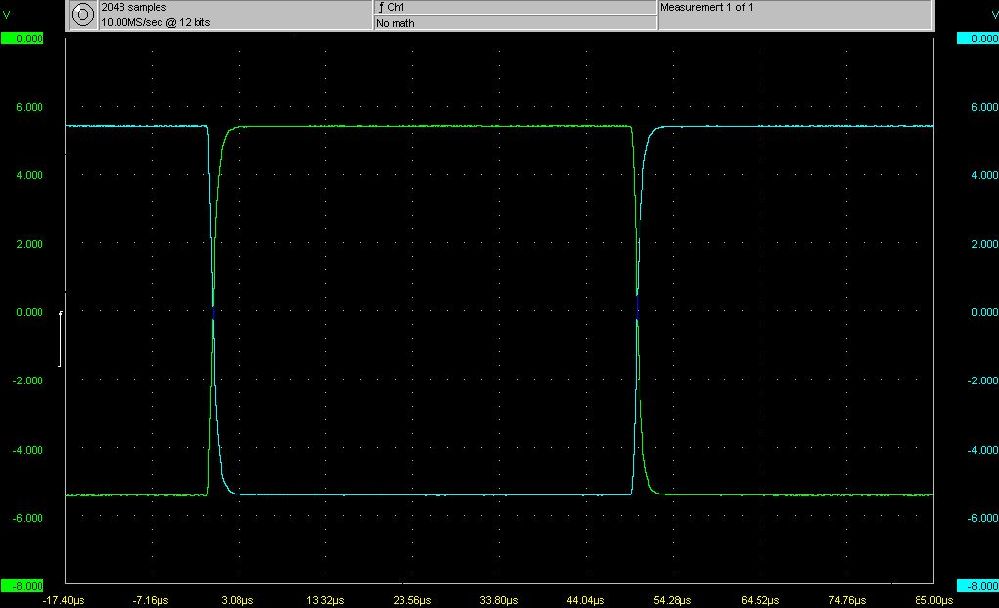Screen dimensions: 999x608
Task: Click the green 'V' unit label
Action: click(6, 14)
